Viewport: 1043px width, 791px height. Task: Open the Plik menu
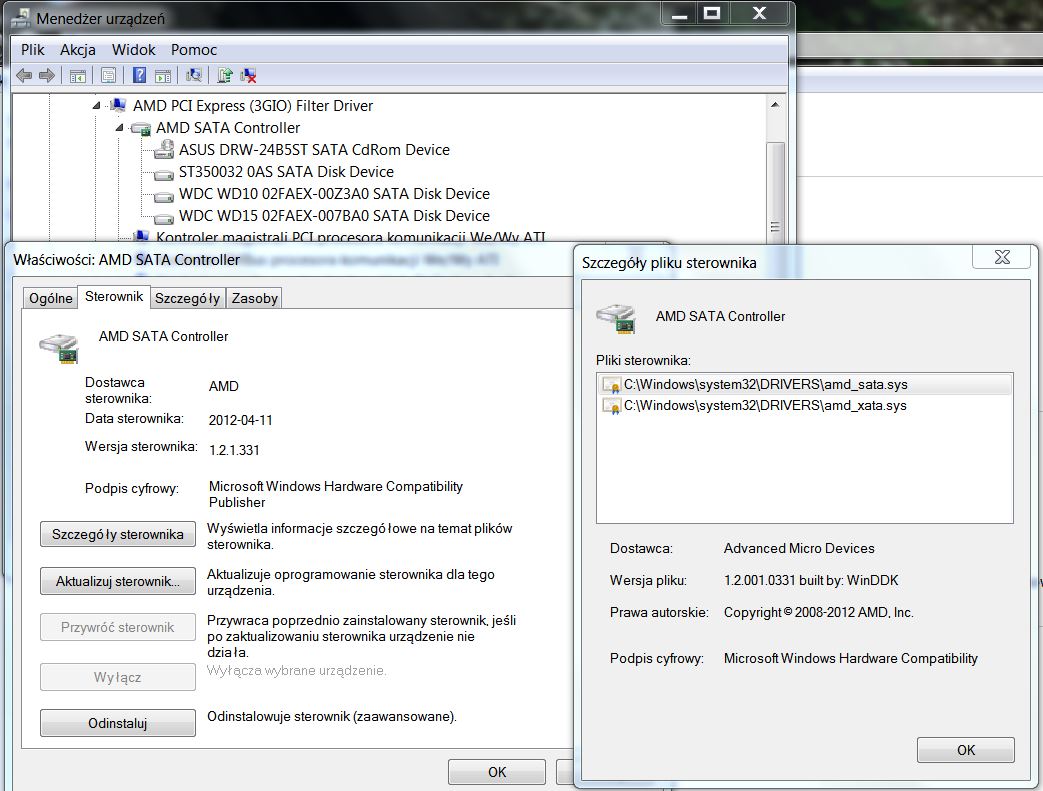33,50
